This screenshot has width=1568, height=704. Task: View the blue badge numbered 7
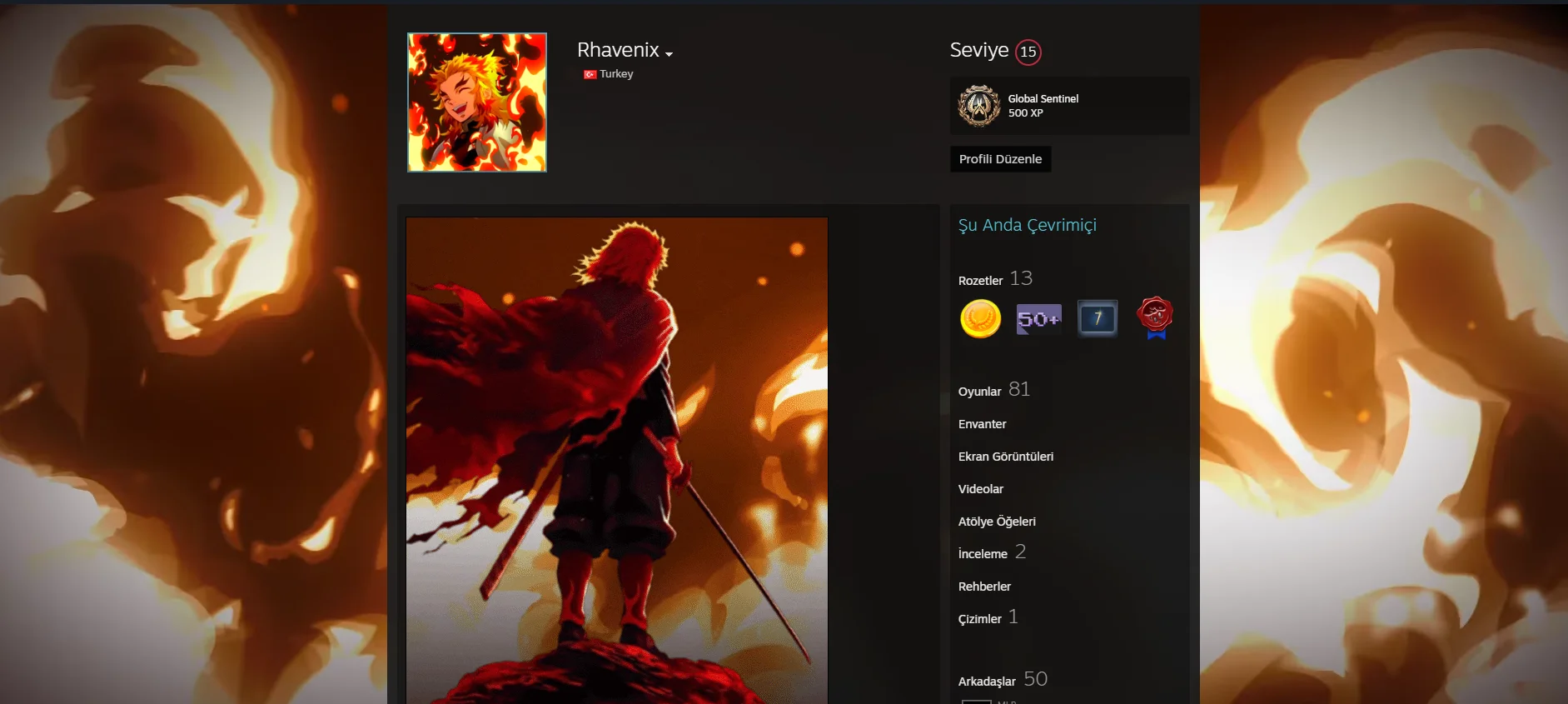pos(1098,318)
